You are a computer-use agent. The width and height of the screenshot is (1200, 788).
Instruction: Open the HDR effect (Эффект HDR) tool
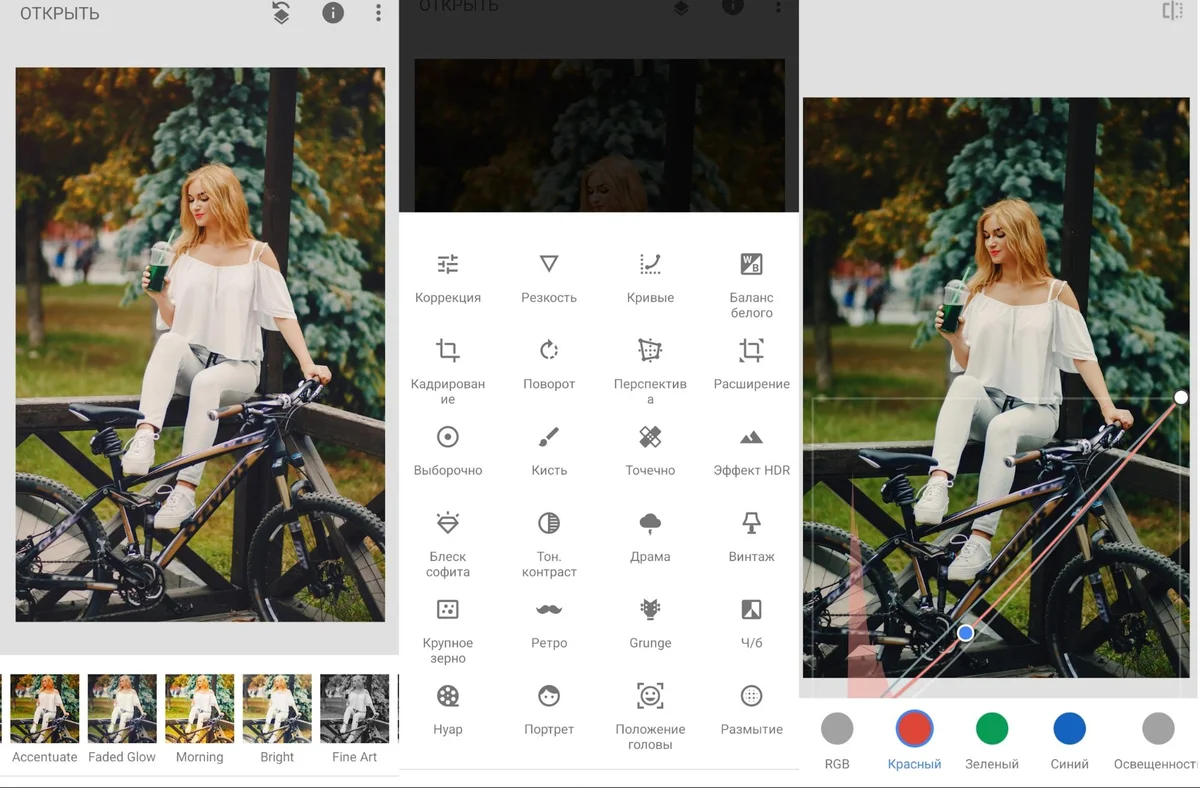[751, 450]
